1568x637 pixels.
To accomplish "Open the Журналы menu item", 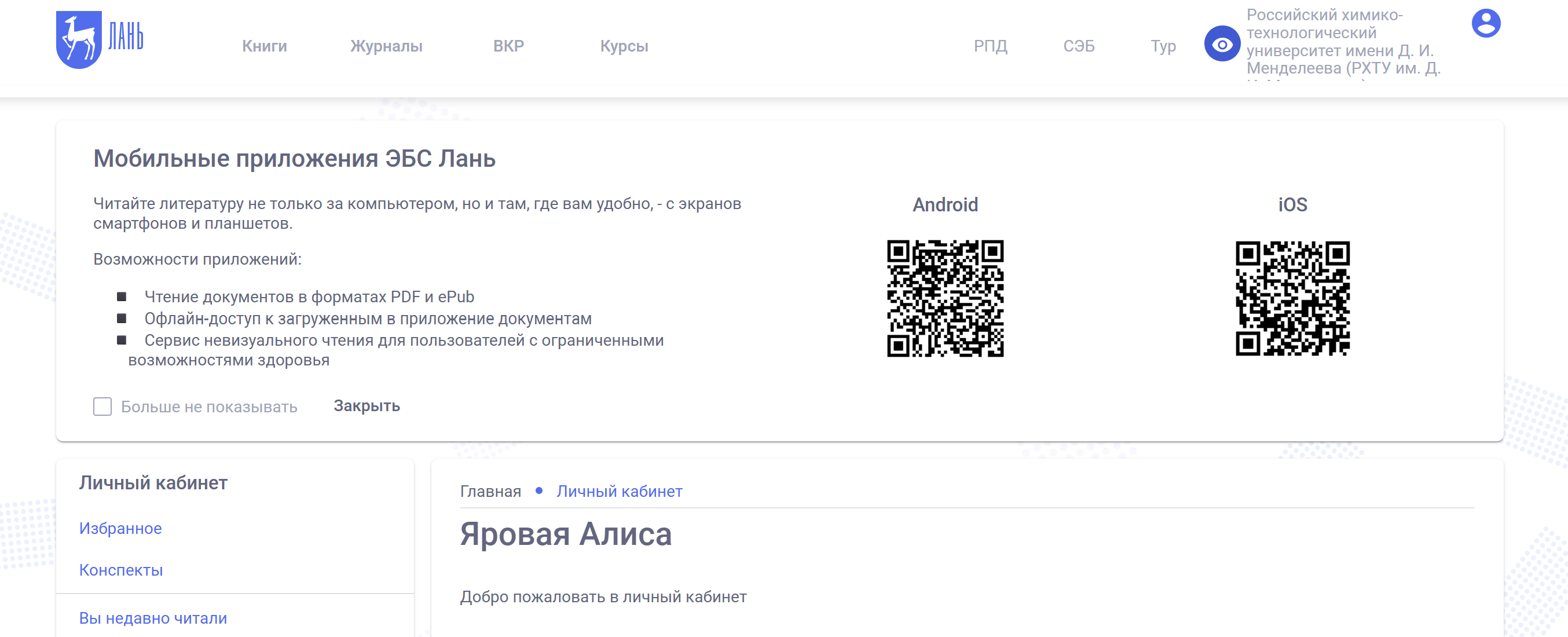I will click(x=386, y=46).
